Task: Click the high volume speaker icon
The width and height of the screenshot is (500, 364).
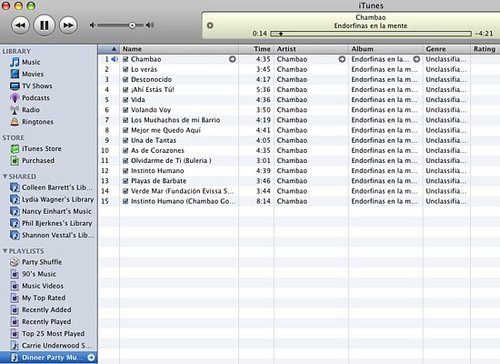Action: pos(150,25)
